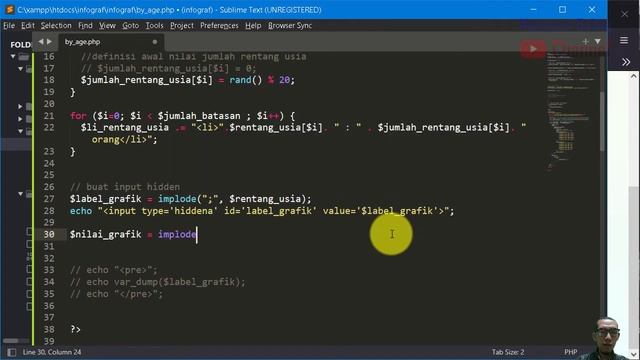Viewport: 640px width, 360px height.
Task: Click '$nilai_grafik' on line 30
Action: pos(105,234)
